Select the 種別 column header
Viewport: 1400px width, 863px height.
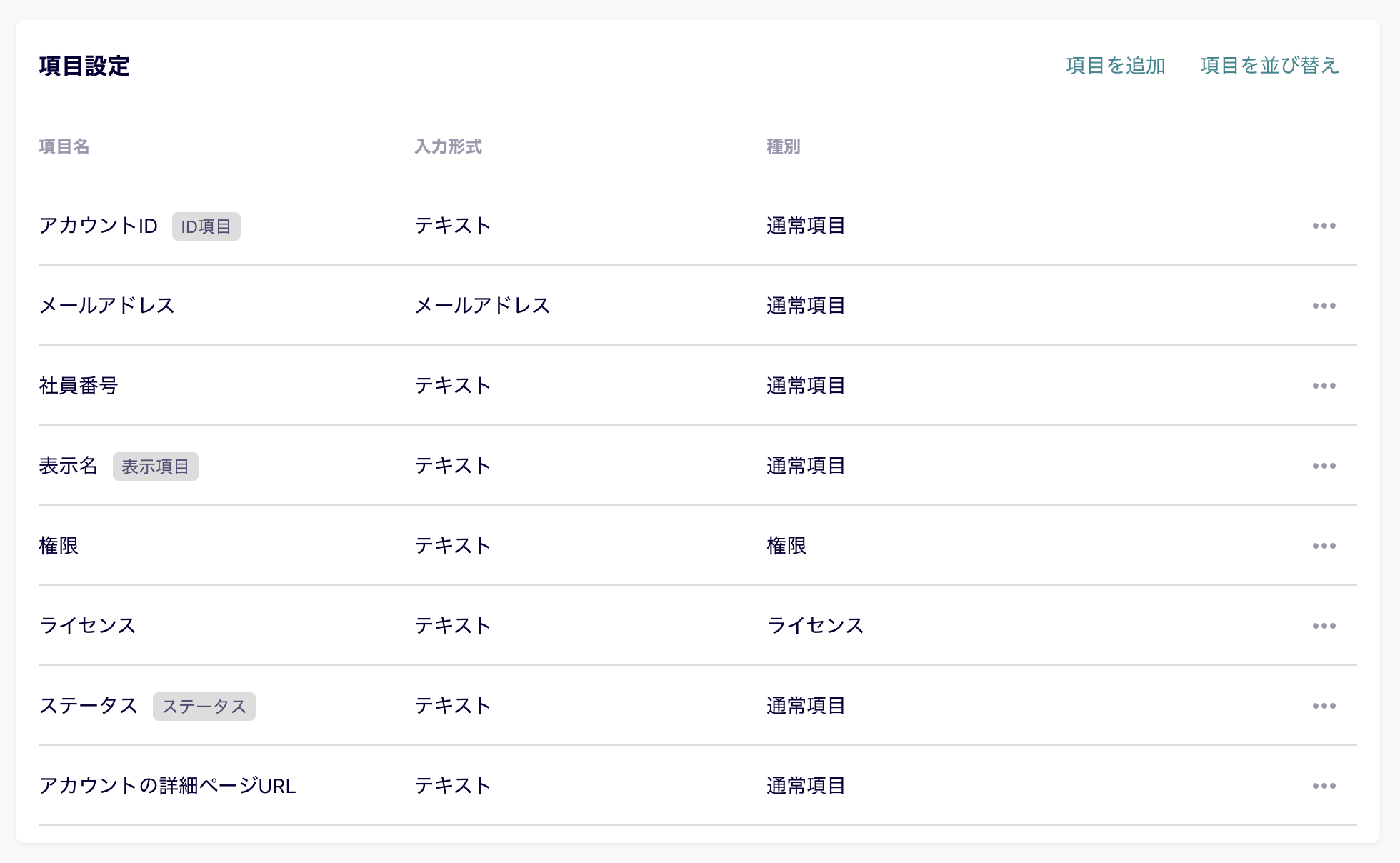click(783, 146)
